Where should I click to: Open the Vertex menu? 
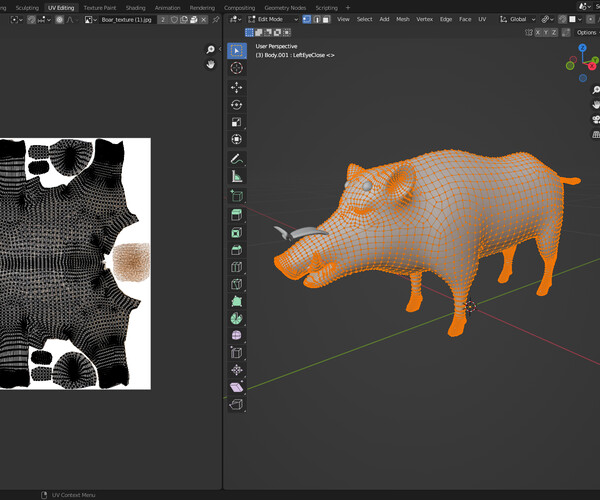424,19
